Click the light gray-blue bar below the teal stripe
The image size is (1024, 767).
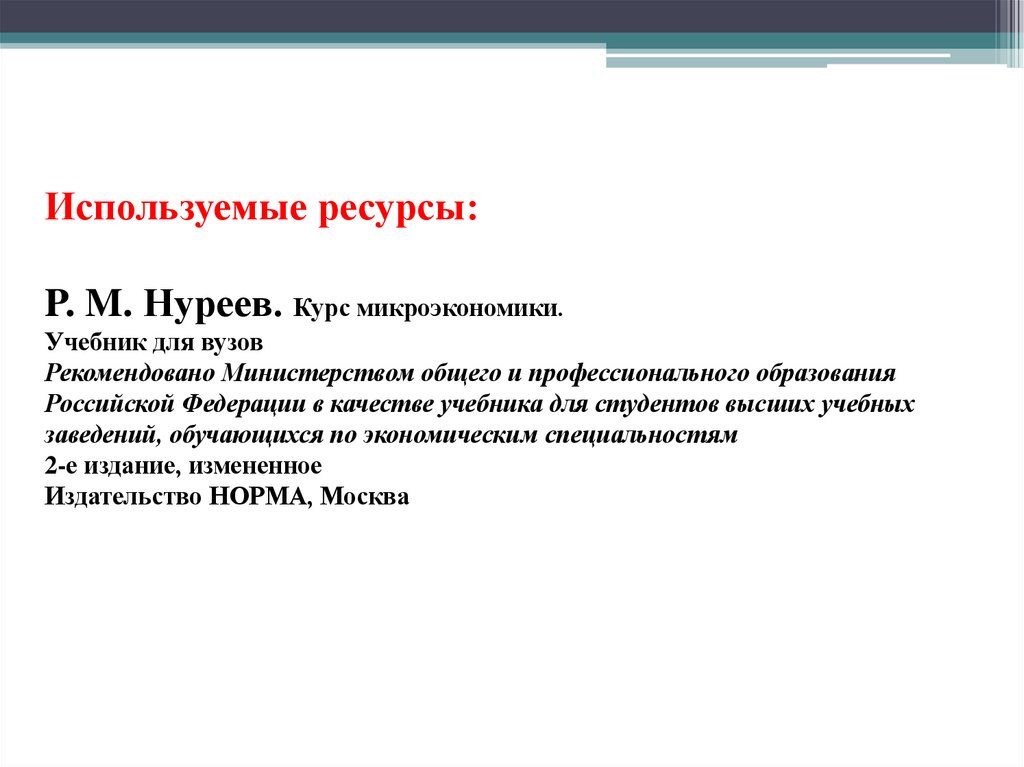point(716,63)
